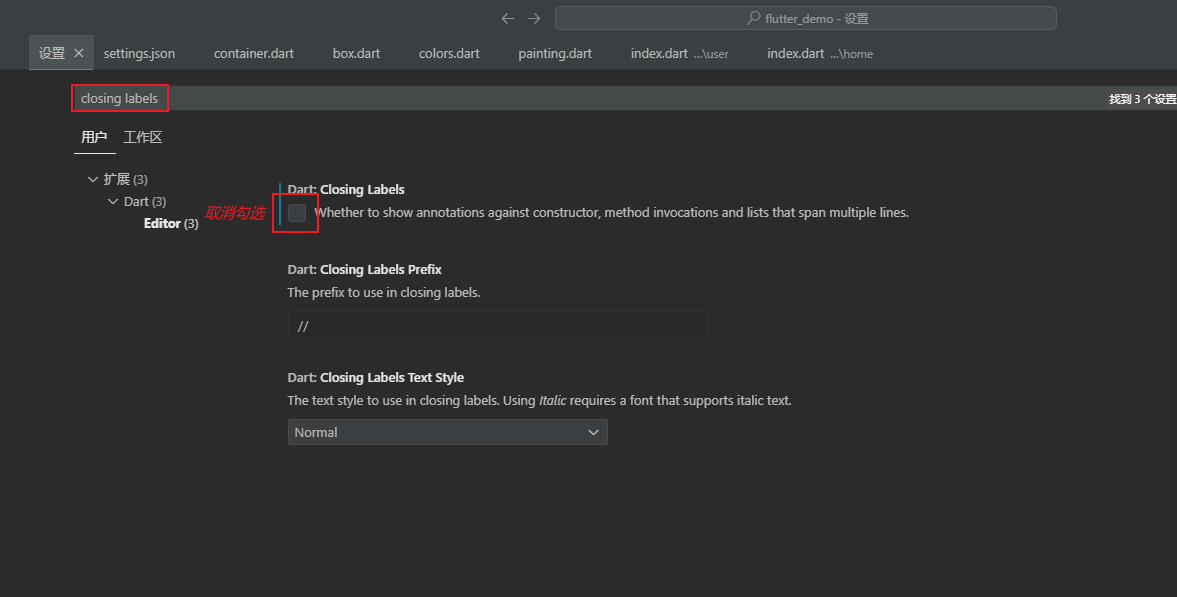Screen dimensions: 1177x597
Task: Click the closing labels settings search box
Action: coord(600,98)
